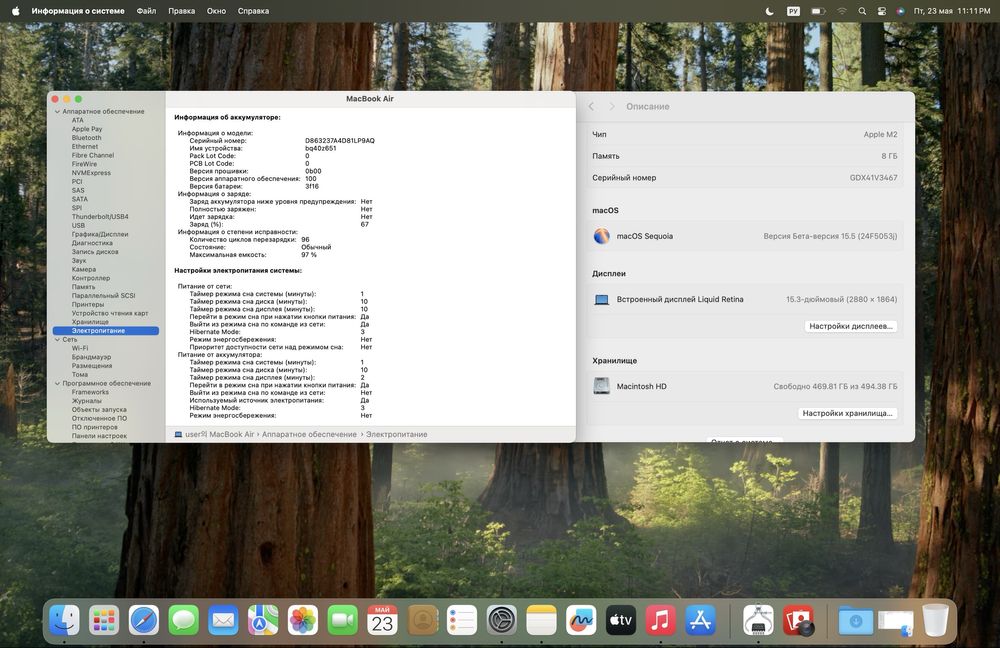Select Графика/Дисплеи in the sidebar
The image size is (1000, 648).
(100, 235)
